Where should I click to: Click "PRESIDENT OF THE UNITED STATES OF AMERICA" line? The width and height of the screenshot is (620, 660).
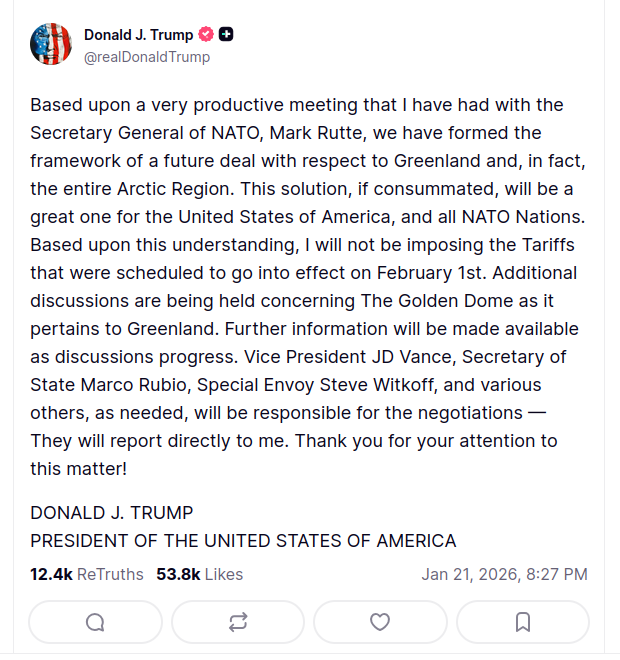click(x=243, y=541)
